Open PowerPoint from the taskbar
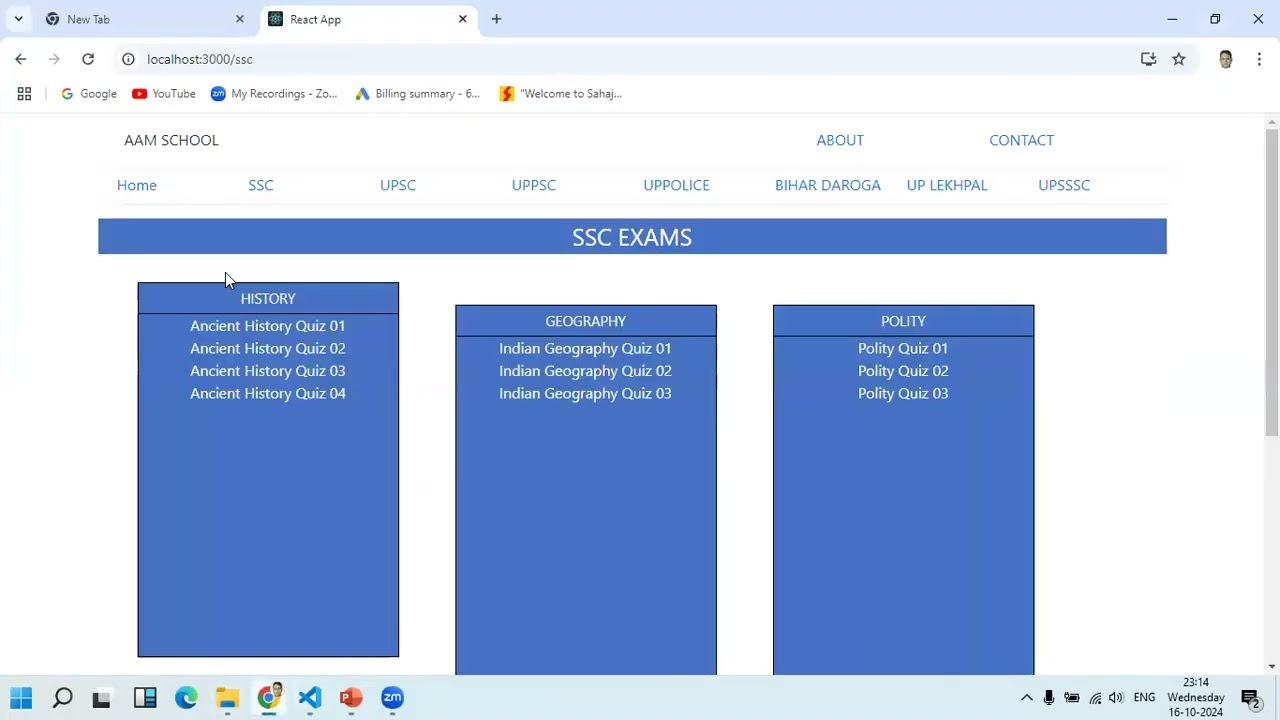1280x720 pixels. [x=351, y=698]
